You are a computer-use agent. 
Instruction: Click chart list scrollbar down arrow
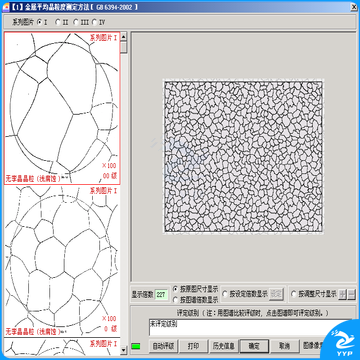(124, 350)
